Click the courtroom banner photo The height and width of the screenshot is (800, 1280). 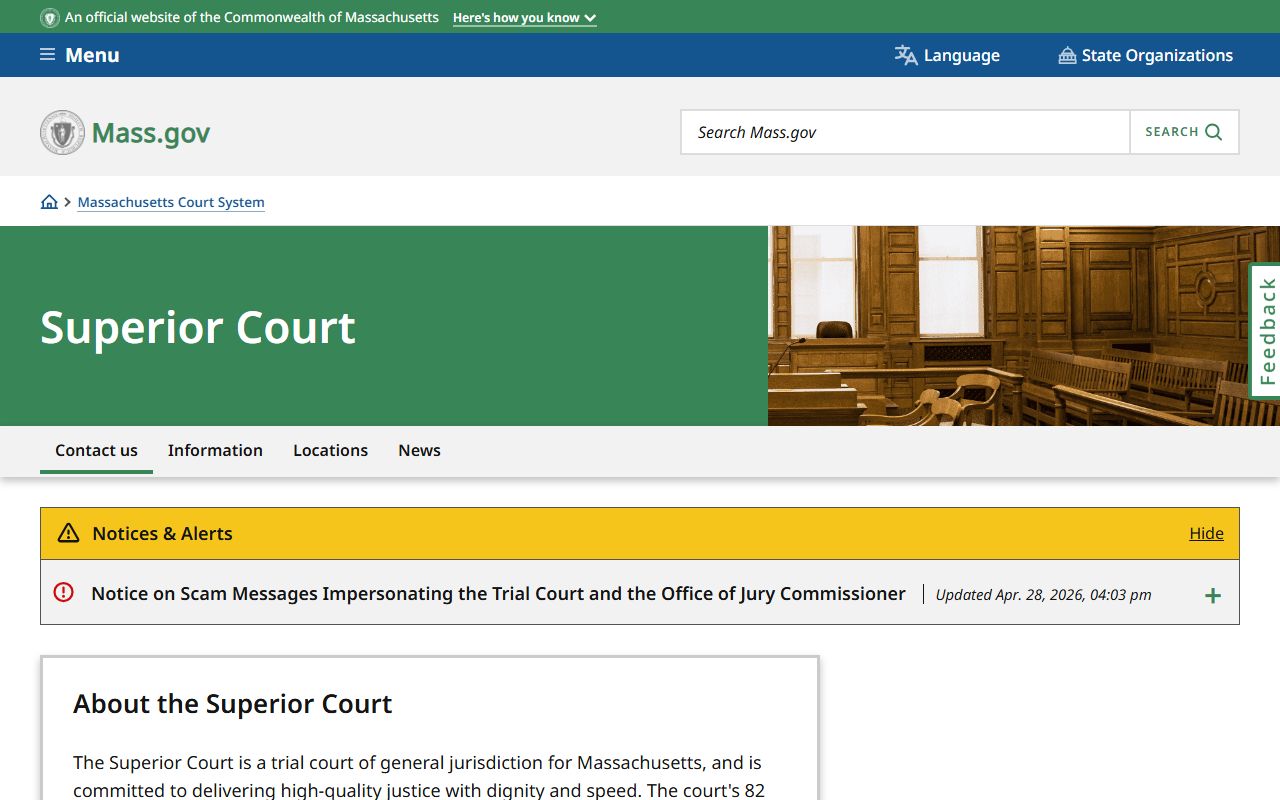(1024, 326)
